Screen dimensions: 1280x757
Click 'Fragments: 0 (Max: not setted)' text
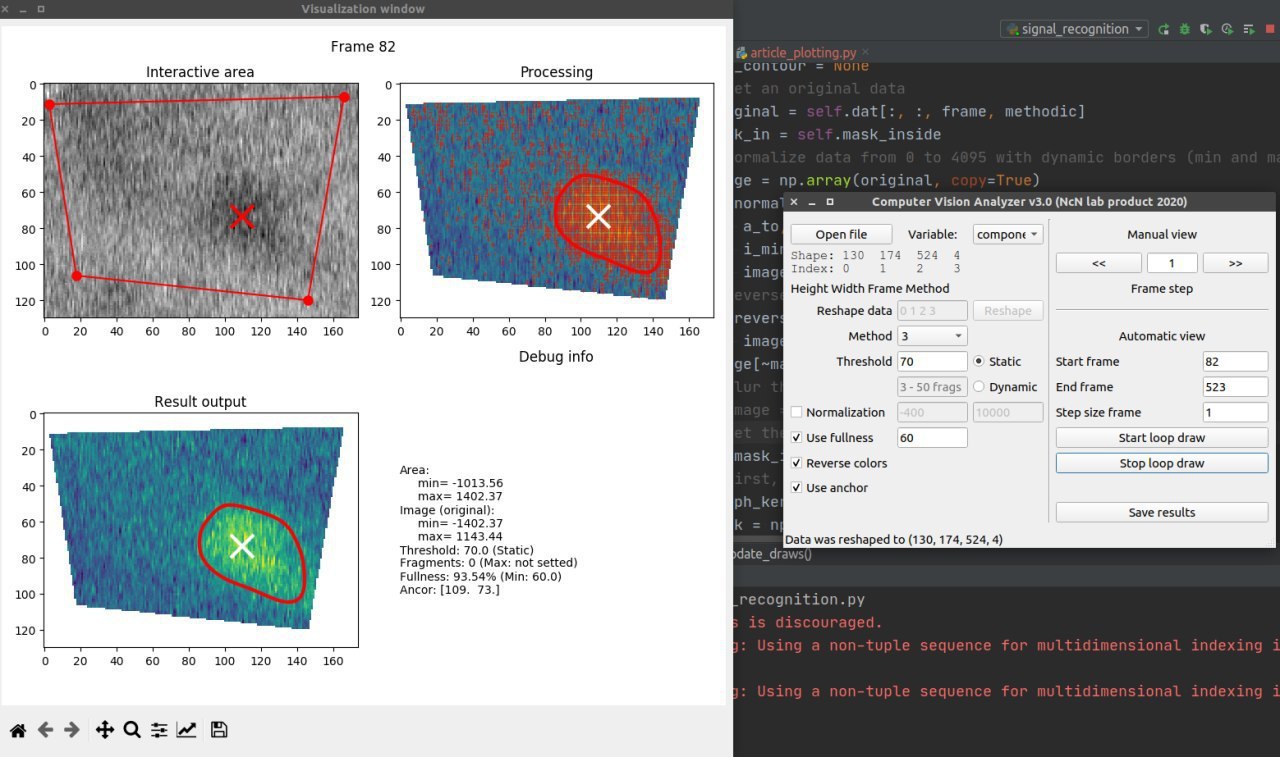coord(488,563)
